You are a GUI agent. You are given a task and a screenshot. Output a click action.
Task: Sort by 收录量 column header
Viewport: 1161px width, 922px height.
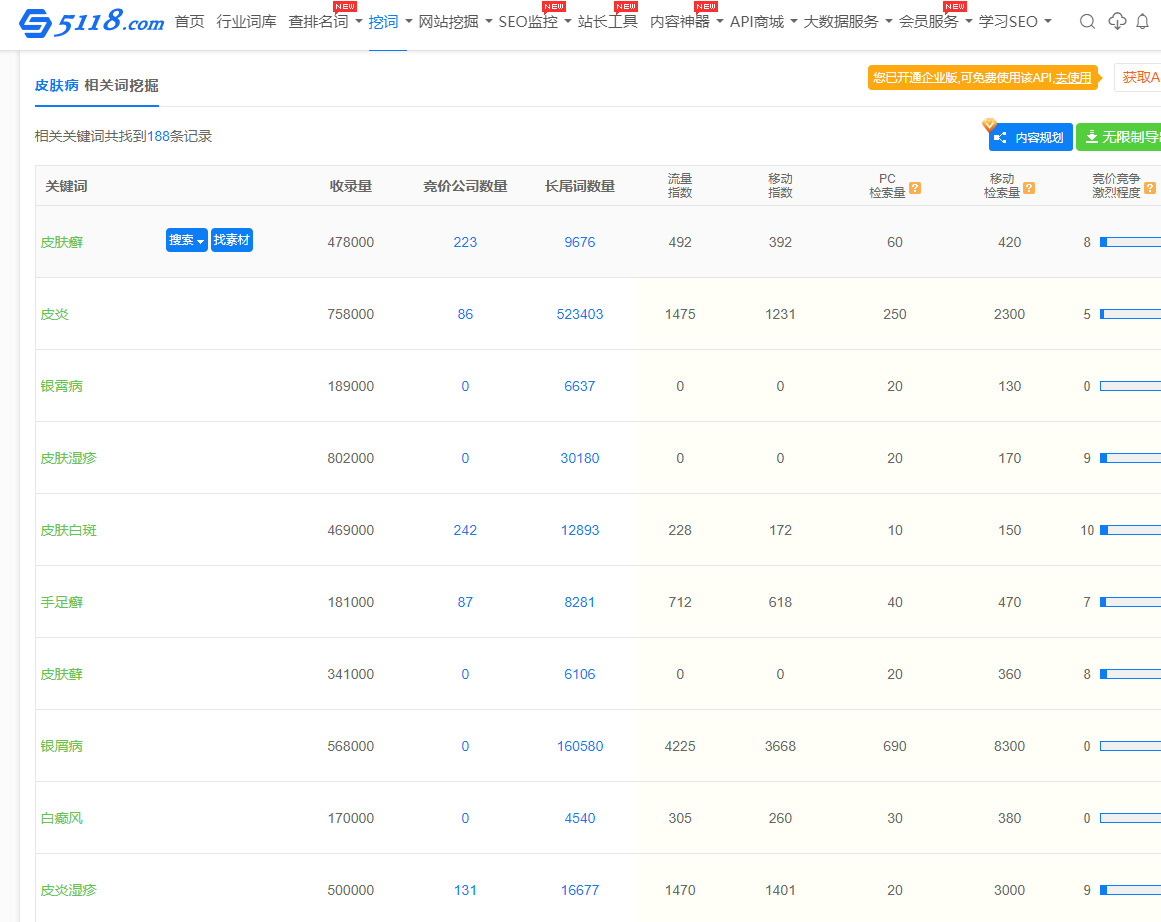pyautogui.click(x=351, y=186)
